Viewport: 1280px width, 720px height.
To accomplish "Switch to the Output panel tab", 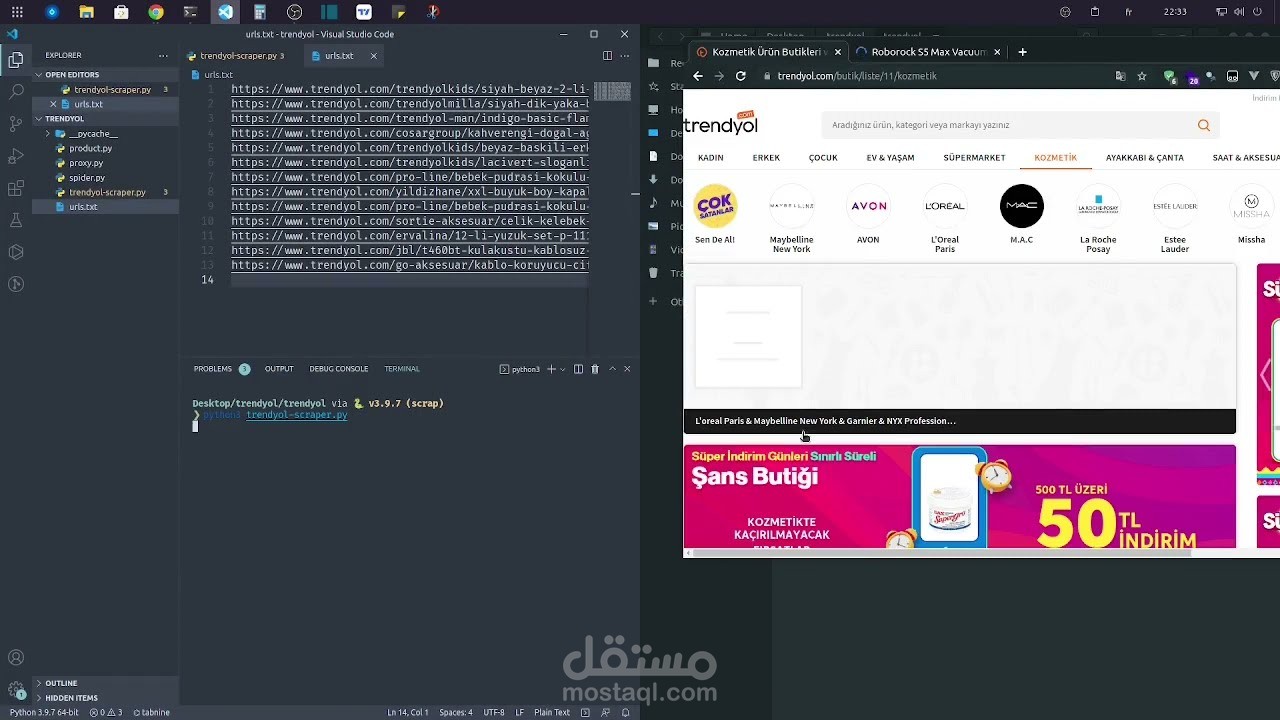I will [x=279, y=369].
